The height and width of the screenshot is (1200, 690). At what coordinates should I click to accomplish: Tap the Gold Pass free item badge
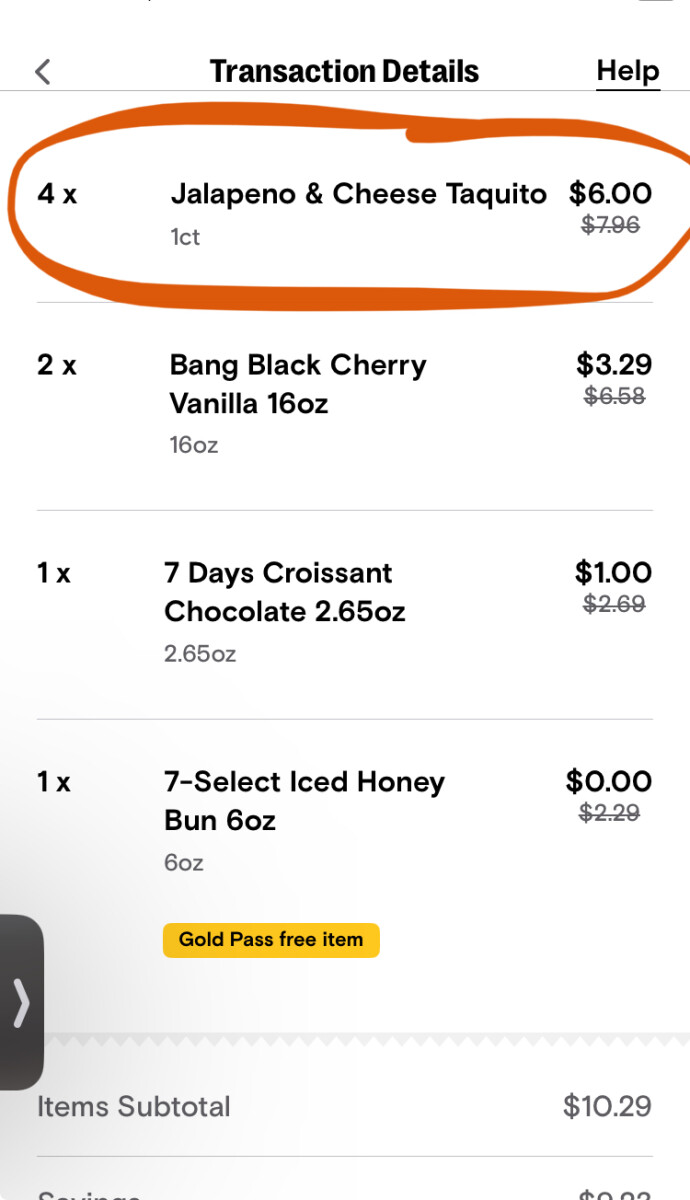pos(271,940)
